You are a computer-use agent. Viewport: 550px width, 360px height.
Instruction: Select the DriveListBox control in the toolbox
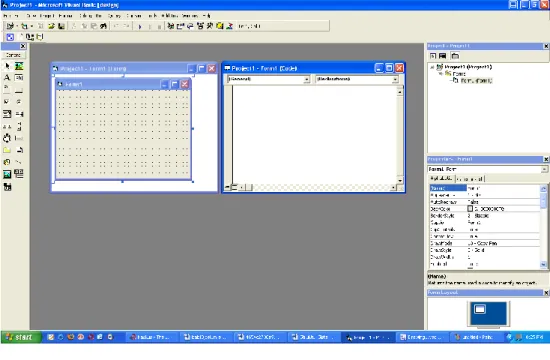(19, 138)
